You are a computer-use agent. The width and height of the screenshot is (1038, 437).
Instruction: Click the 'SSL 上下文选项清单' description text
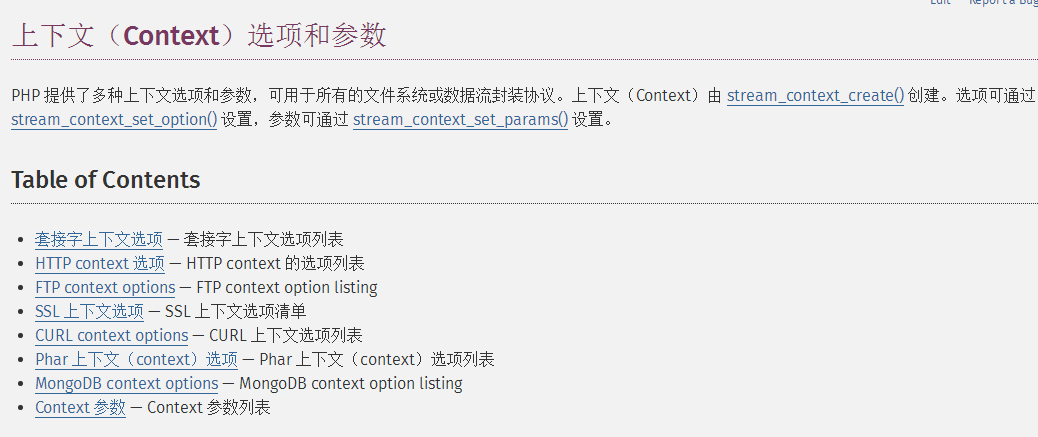tap(236, 311)
